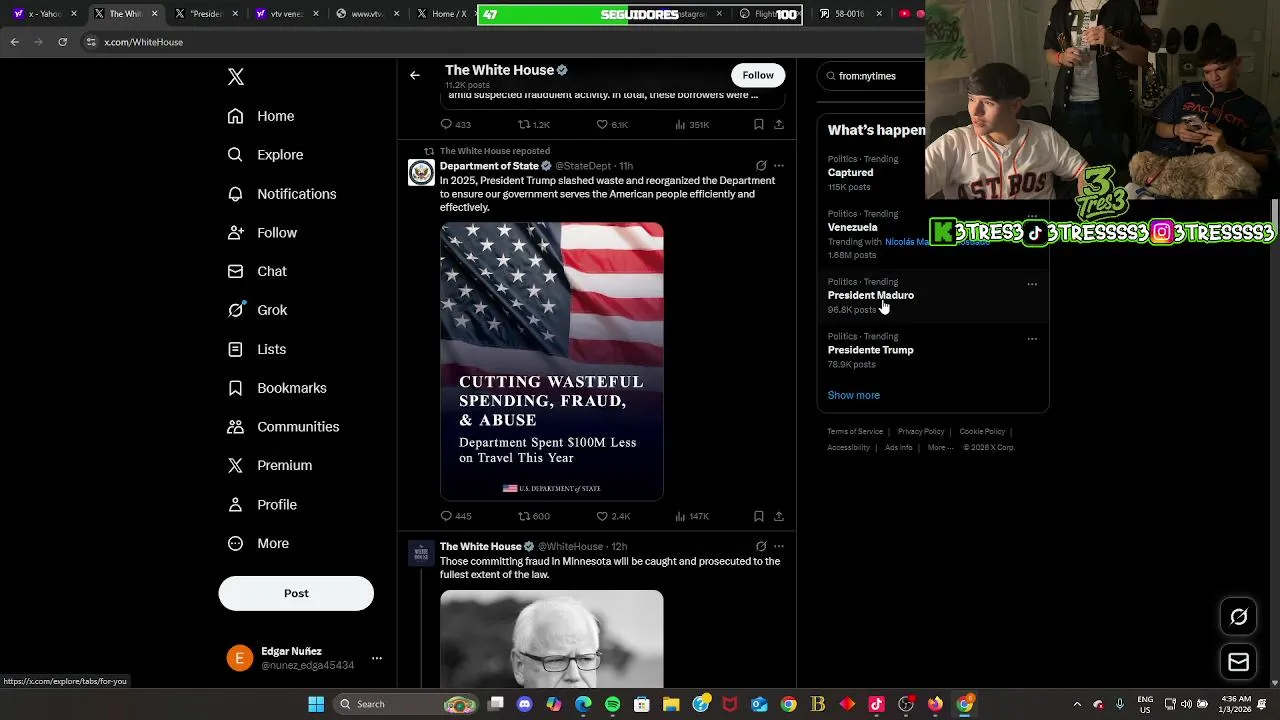
Task: Open Windows Start menu
Action: (x=316, y=704)
